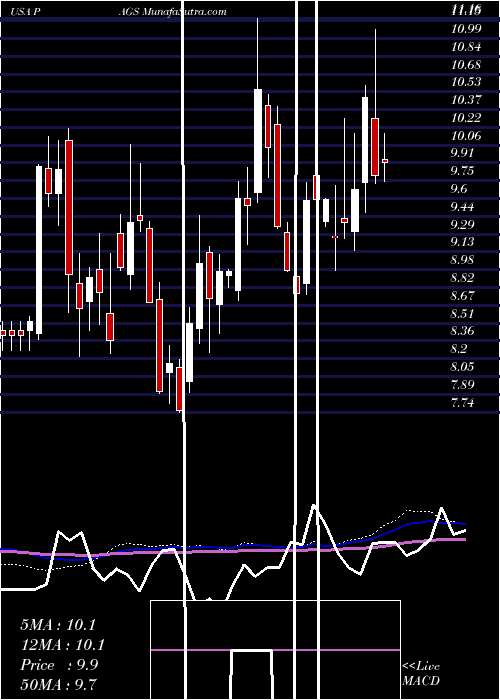The width and height of the screenshot is (500, 700).
Task: Click the 9.44 price axis label
Action: (x=462, y=207)
